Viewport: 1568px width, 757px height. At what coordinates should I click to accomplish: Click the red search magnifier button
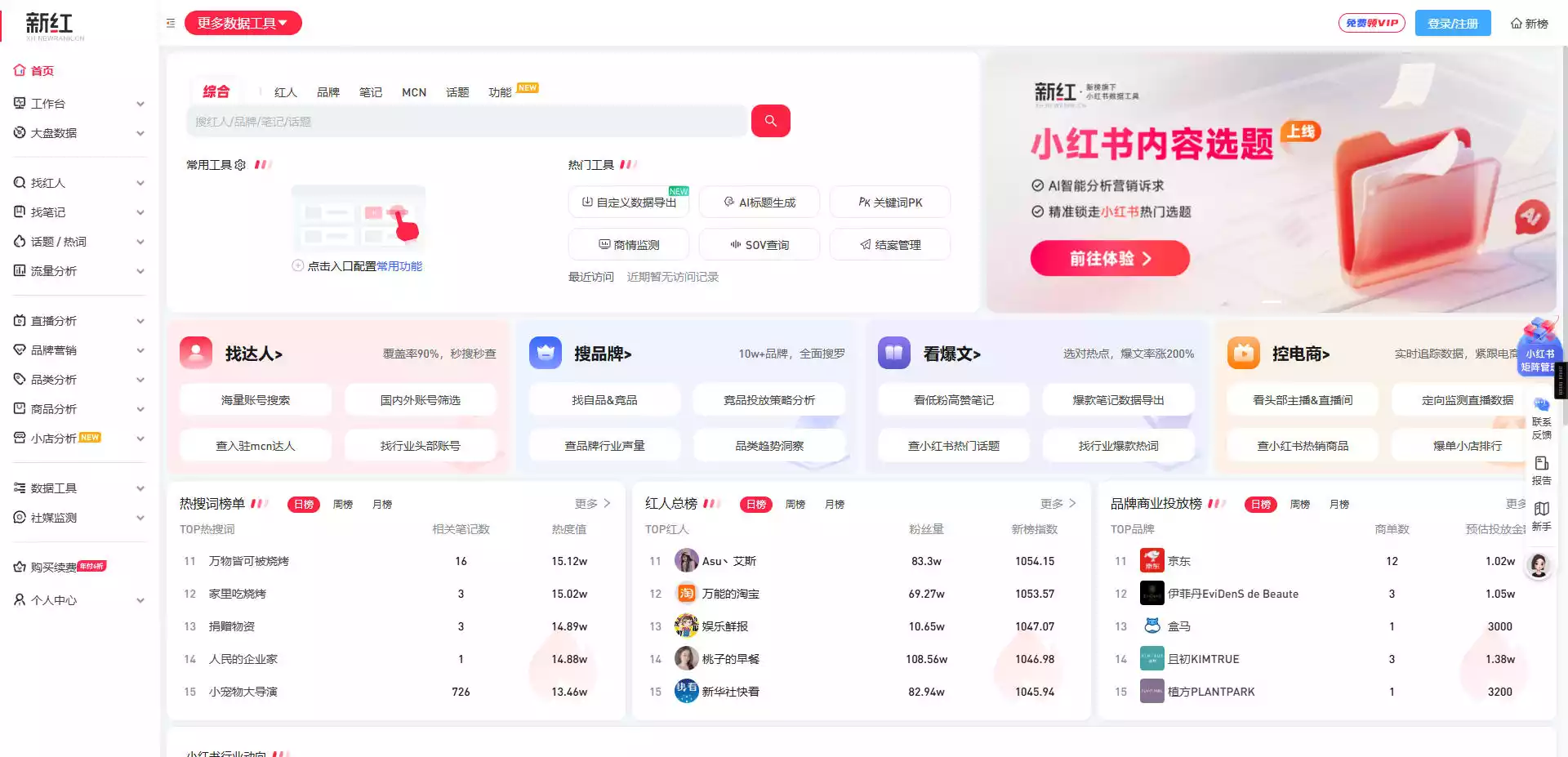click(770, 121)
